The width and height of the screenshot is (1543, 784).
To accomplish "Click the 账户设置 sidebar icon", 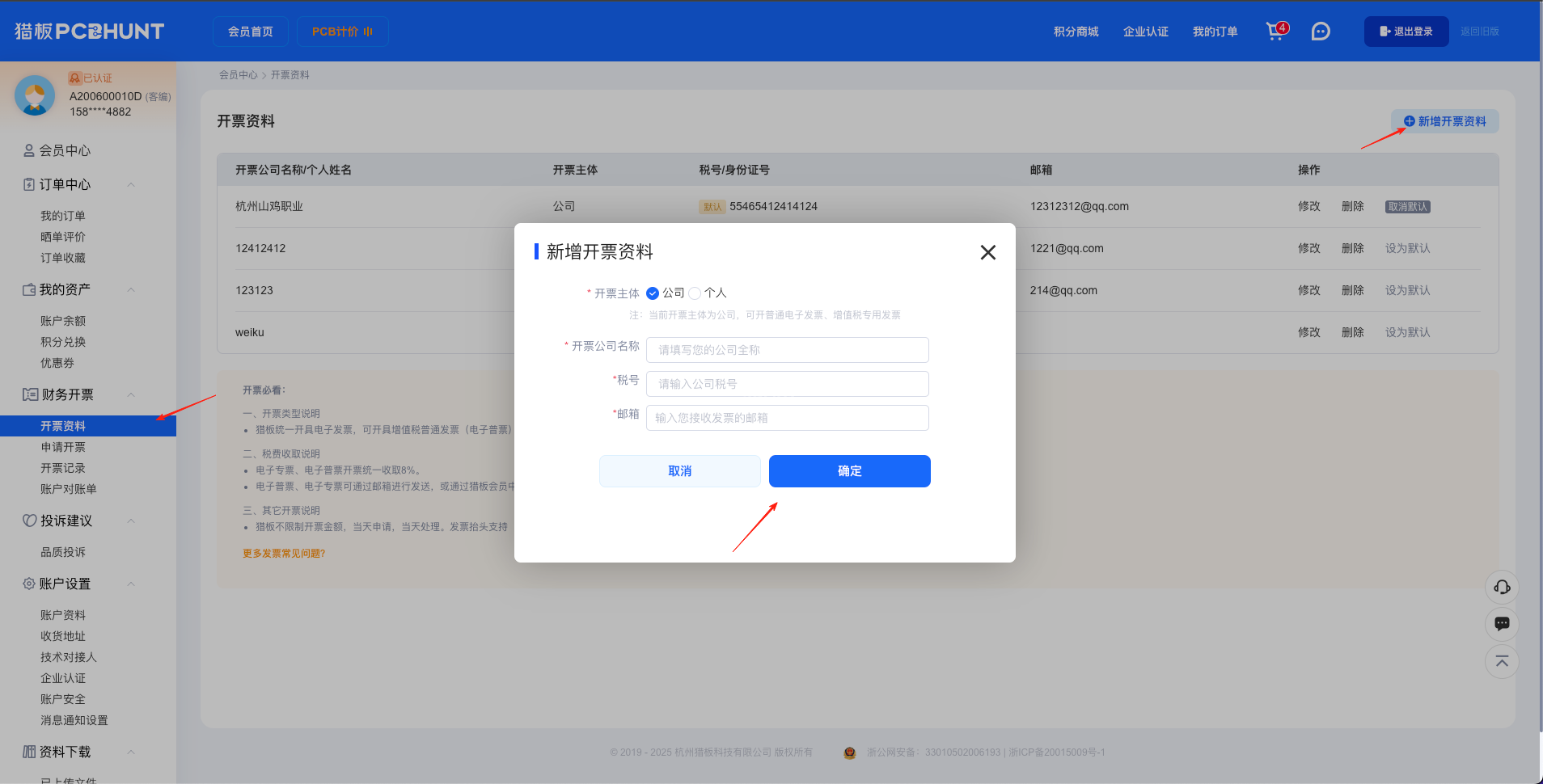I will click(x=29, y=584).
